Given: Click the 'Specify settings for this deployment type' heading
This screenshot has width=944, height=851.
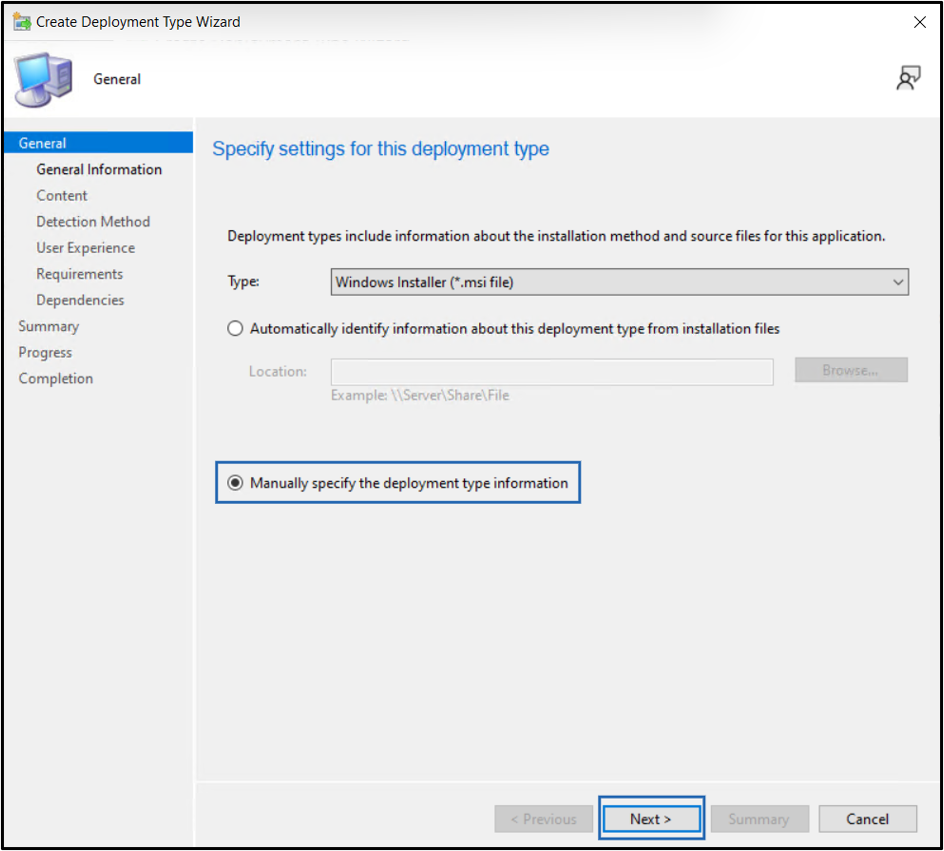Looking at the screenshot, I should point(380,149).
